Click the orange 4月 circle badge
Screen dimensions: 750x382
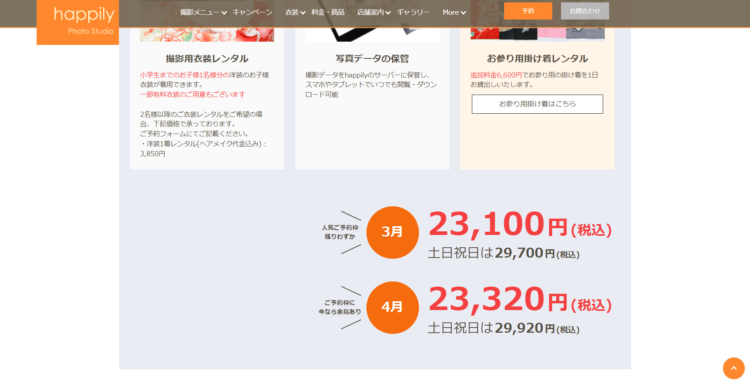point(393,307)
